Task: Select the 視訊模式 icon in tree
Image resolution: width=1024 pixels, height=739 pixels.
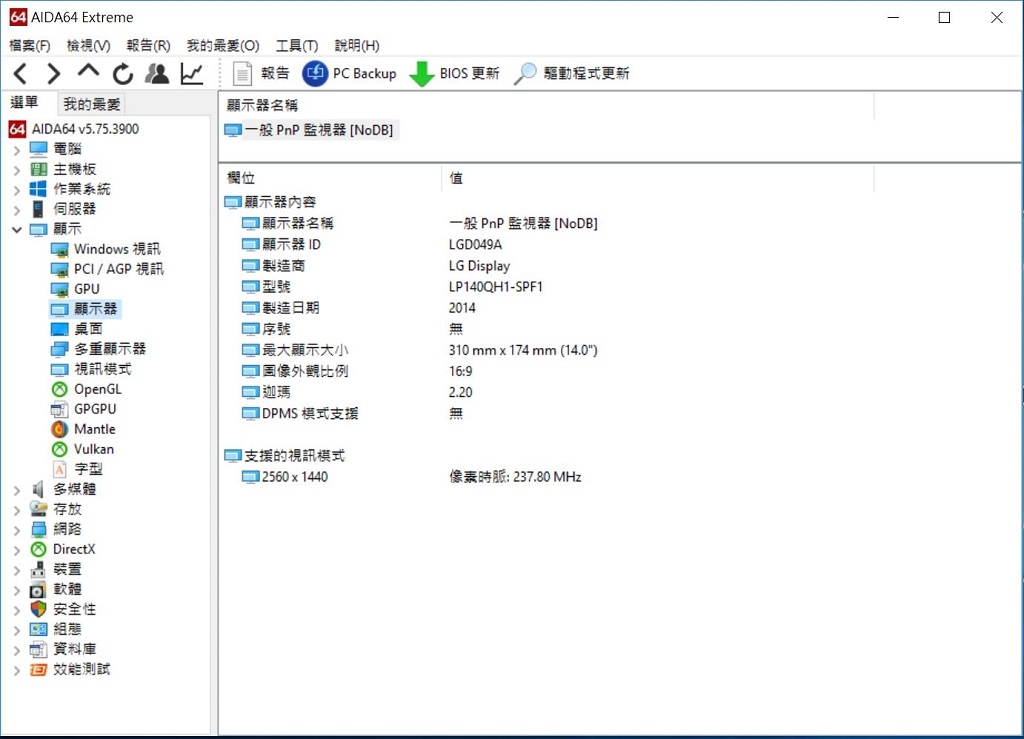Action: pyautogui.click(x=59, y=370)
